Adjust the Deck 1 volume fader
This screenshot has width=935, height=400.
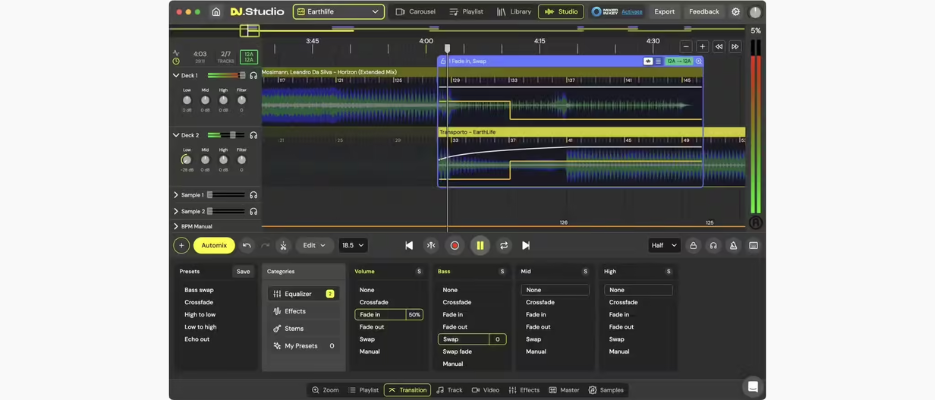pyautogui.click(x=242, y=76)
